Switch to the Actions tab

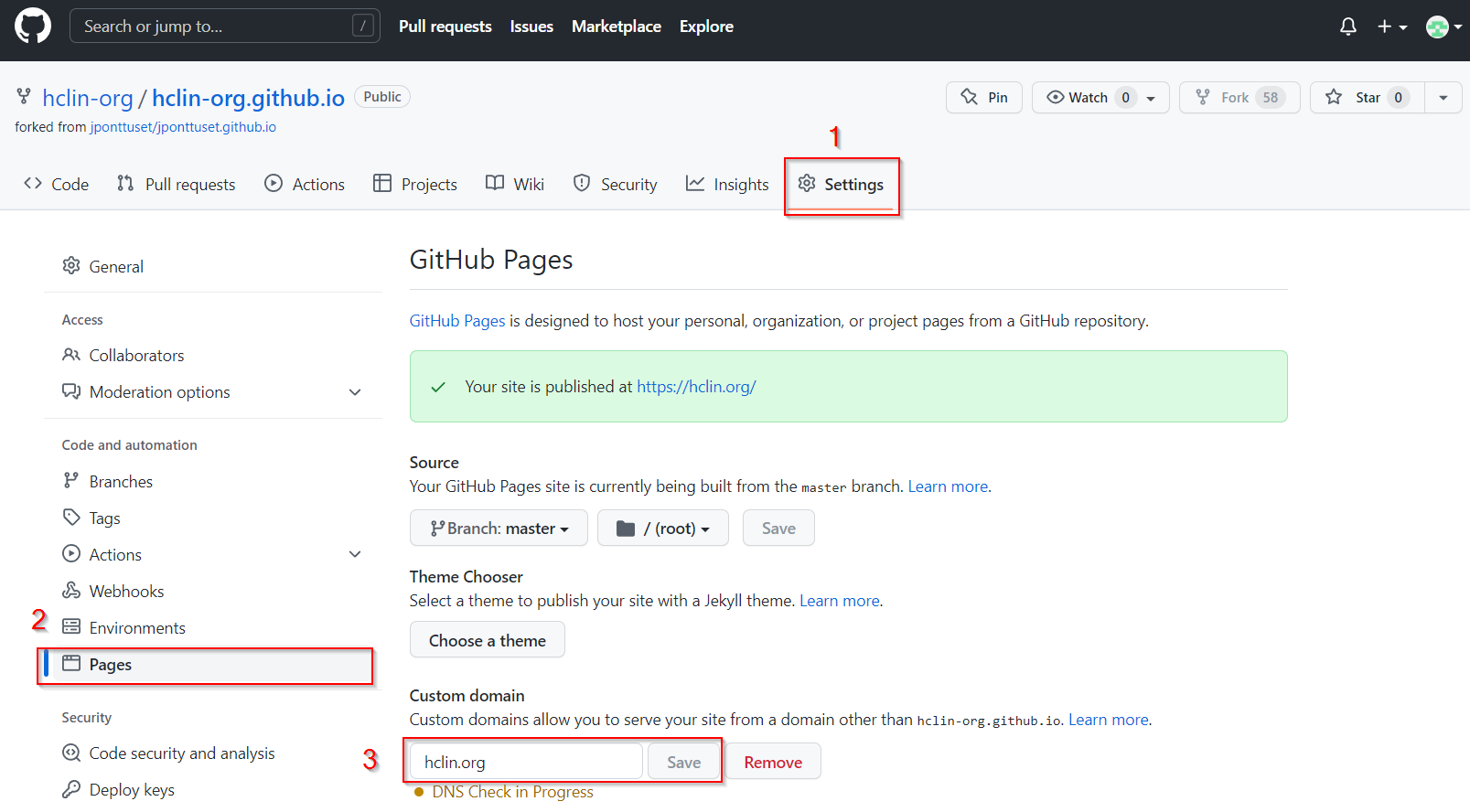pyautogui.click(x=305, y=184)
